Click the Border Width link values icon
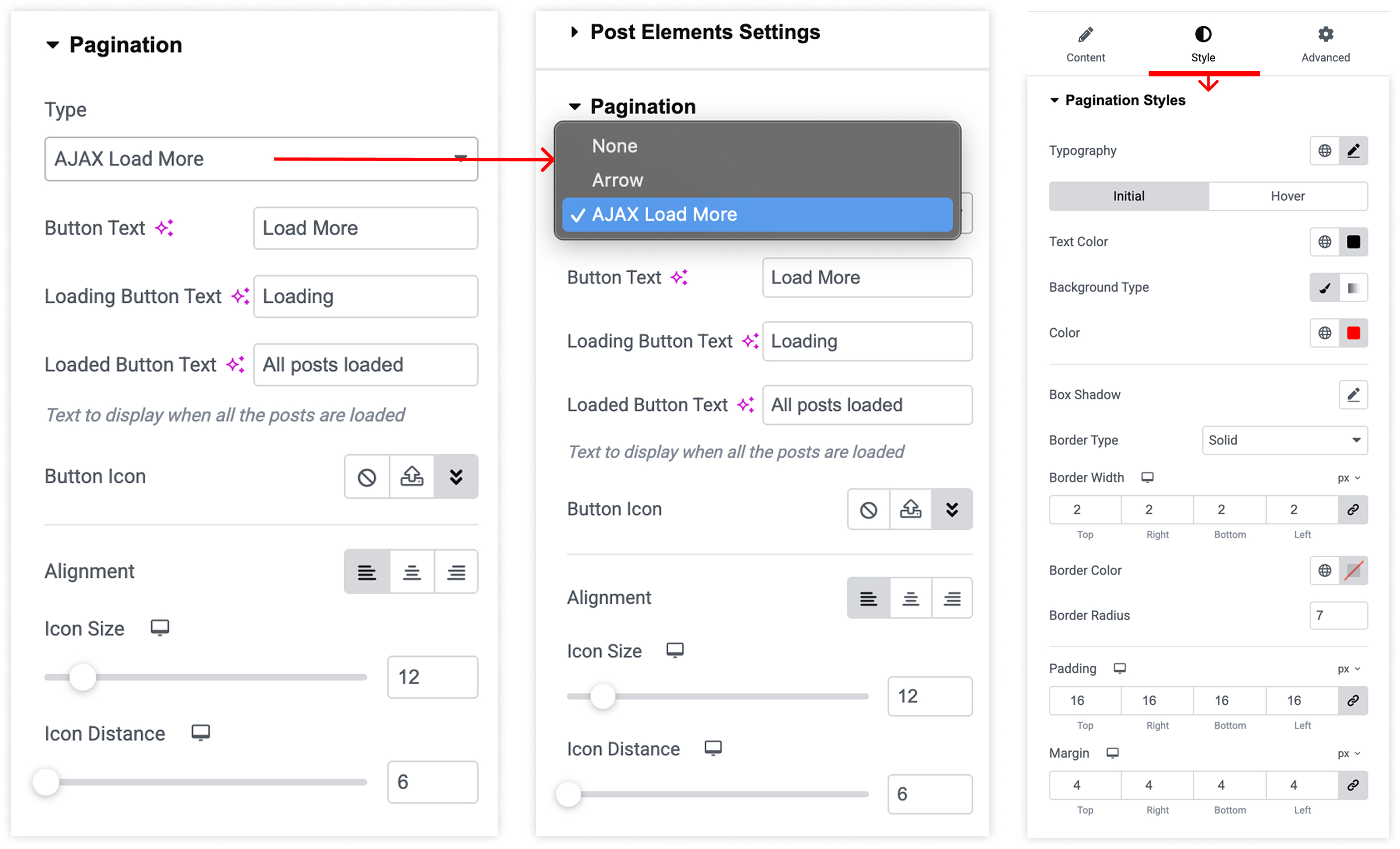This screenshot has height=849, width=1400. coord(1353,509)
